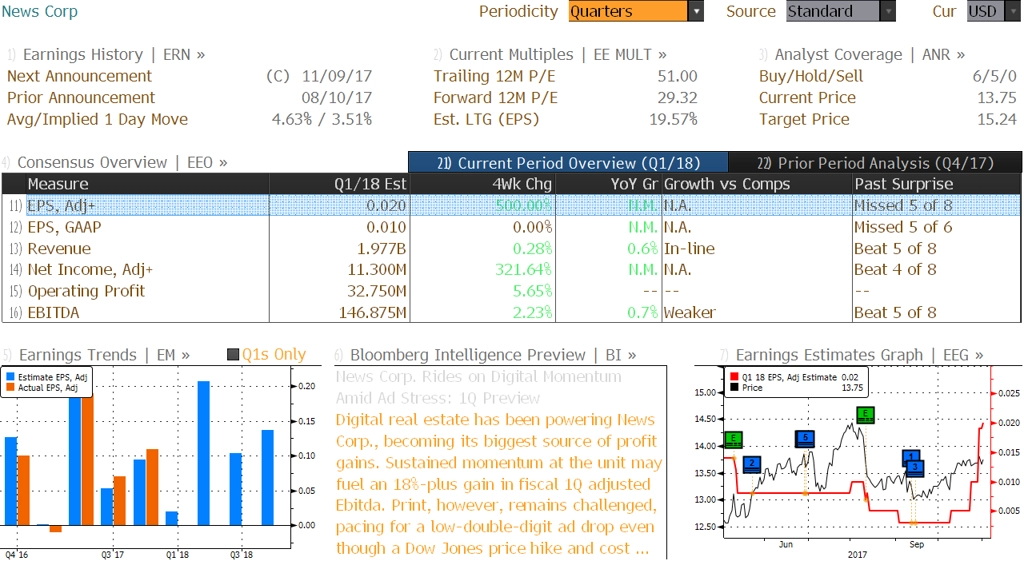Click the News Corp company name
This screenshot has width=1024, height=565.
pyautogui.click(x=39, y=11)
